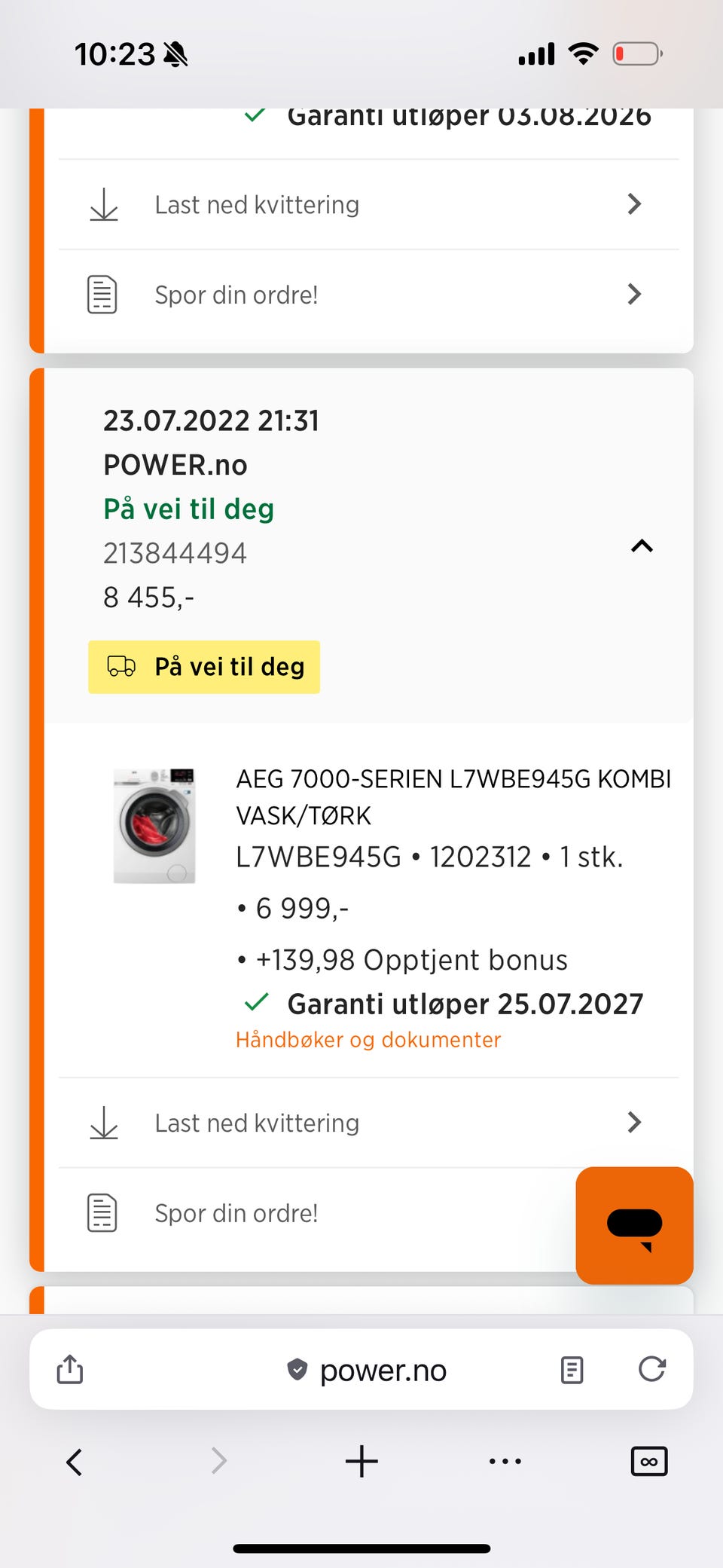Viewport: 723px width, 1568px height.
Task: Open the orange chat support bubble
Action: tap(633, 1225)
